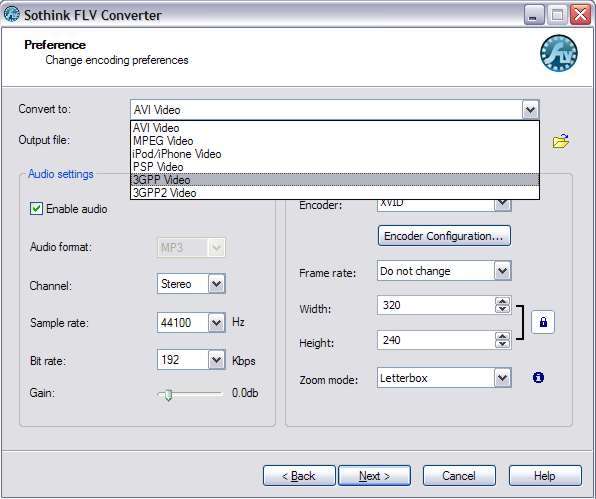Click the title bar application icon

[x=11, y=14]
